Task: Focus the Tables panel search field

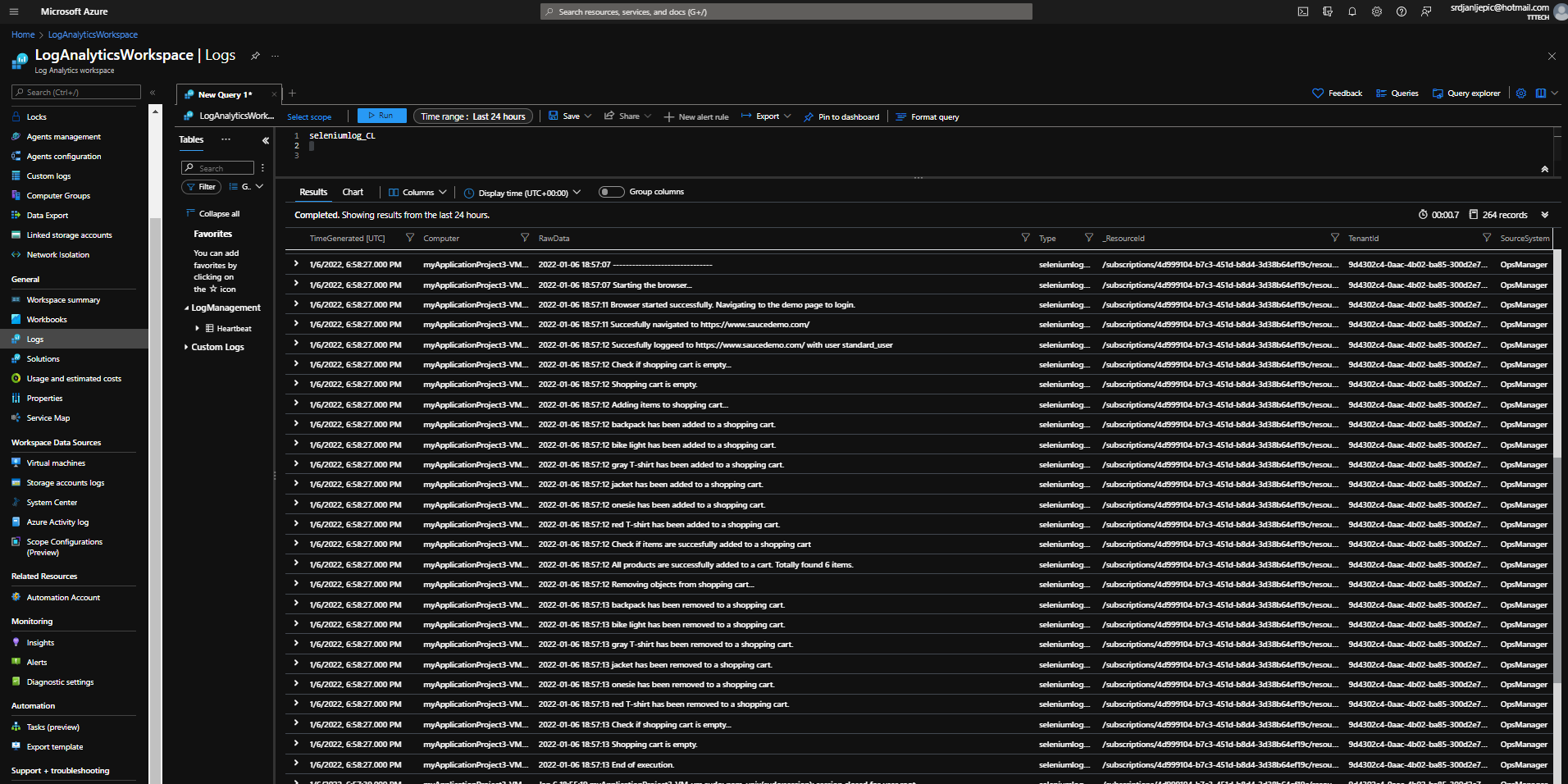Action: pos(217,168)
